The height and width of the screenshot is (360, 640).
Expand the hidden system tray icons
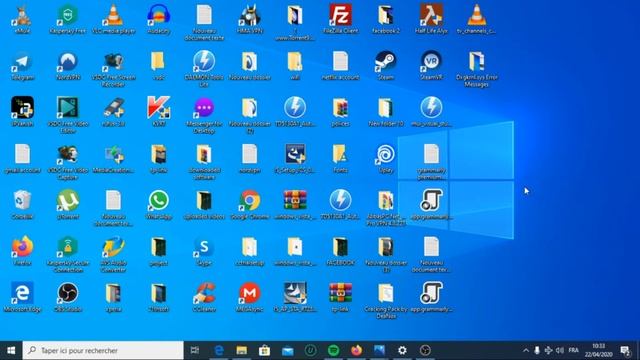tap(526, 350)
